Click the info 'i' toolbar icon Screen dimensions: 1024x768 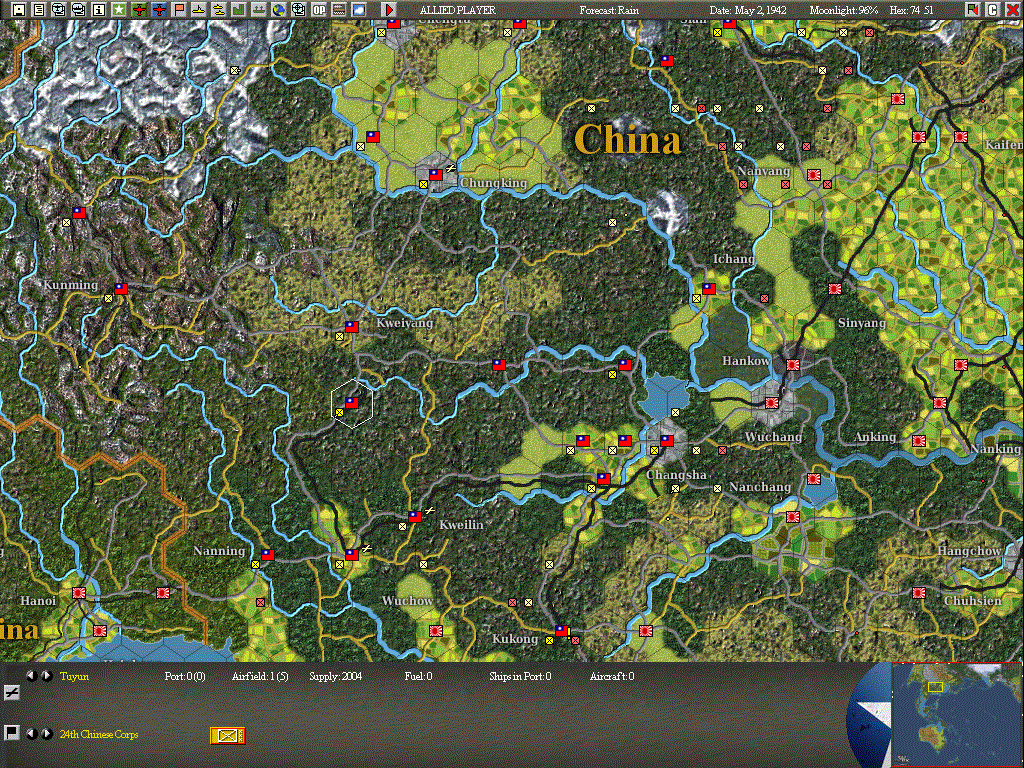tap(99, 10)
